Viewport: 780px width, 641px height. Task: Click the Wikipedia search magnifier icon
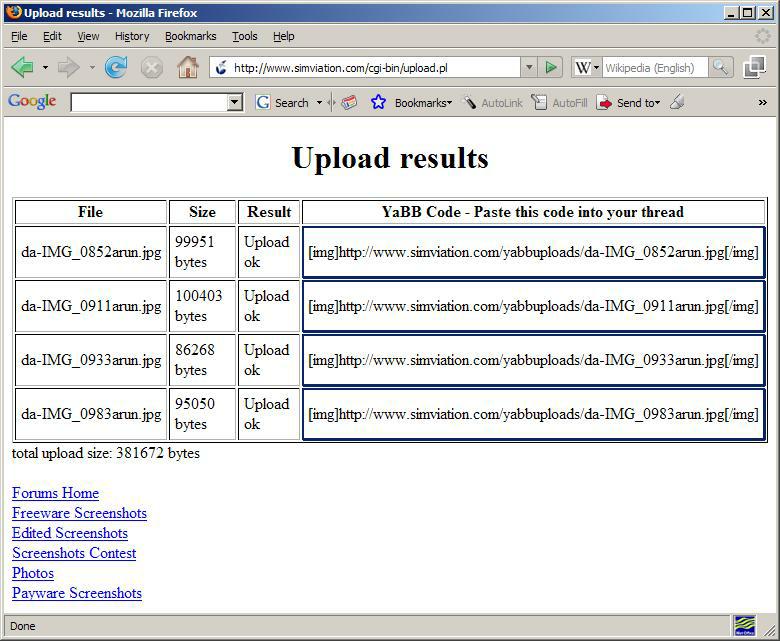[721, 68]
